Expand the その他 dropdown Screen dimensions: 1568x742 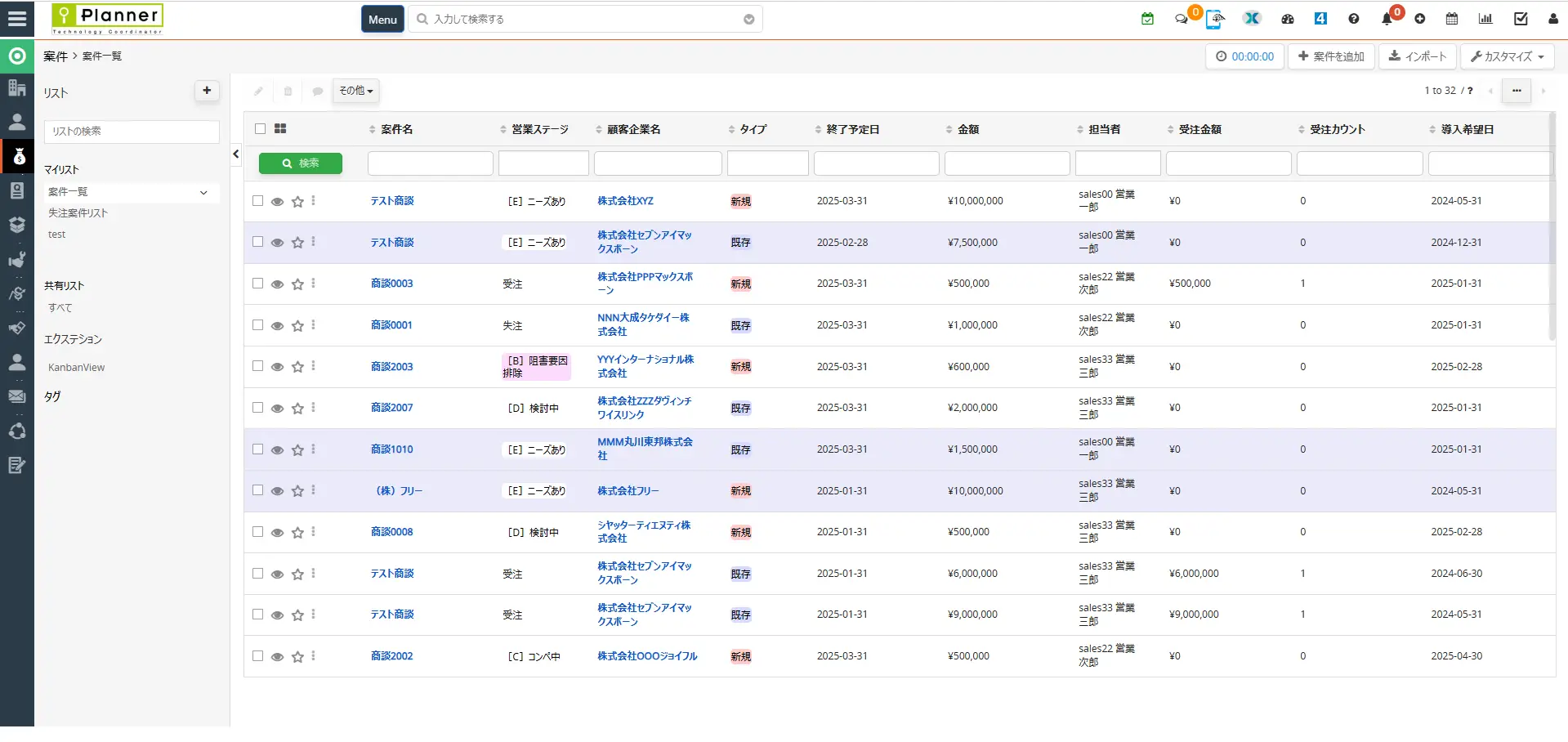coord(356,91)
